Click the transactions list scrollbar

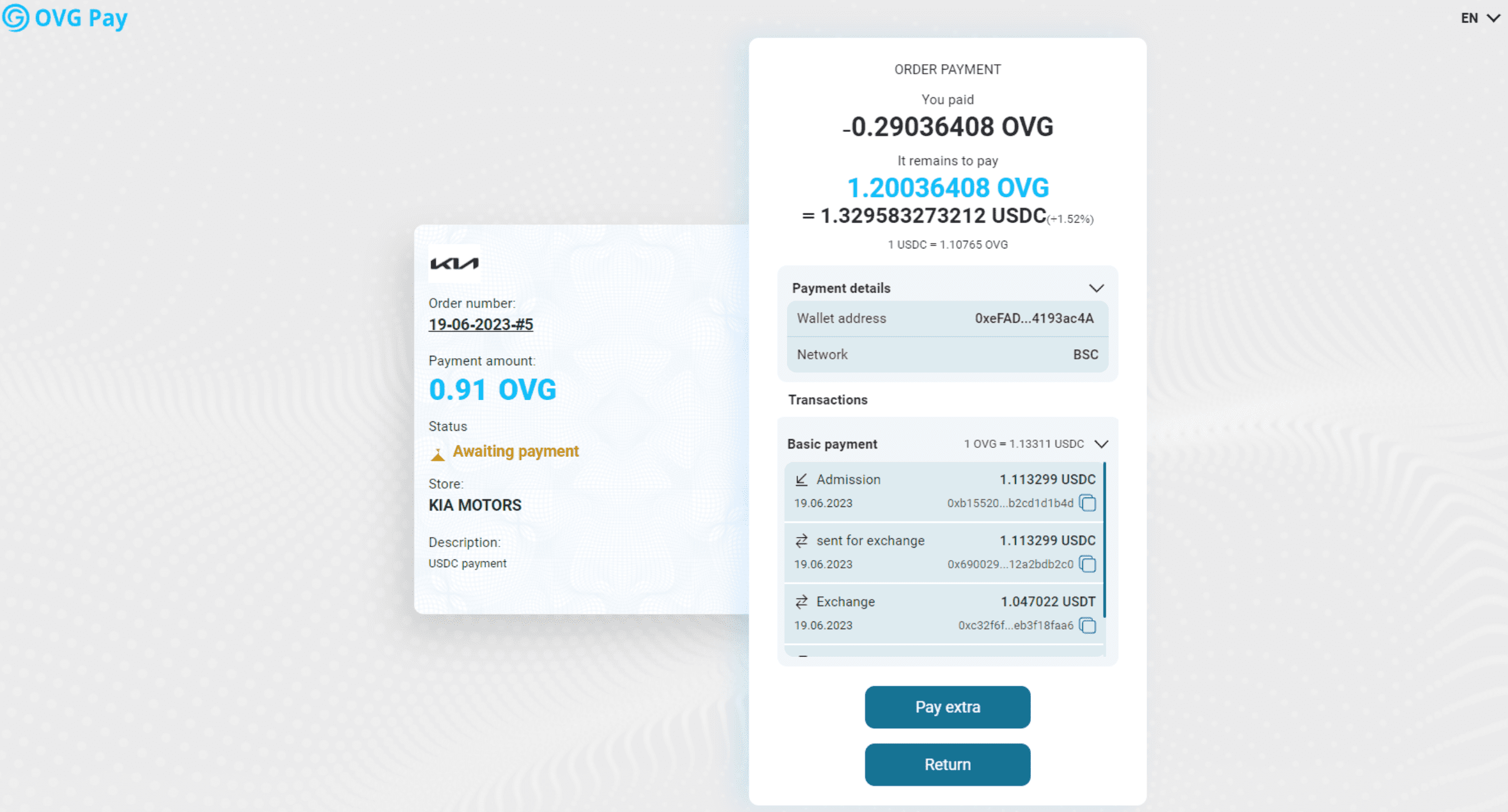pos(1104,541)
